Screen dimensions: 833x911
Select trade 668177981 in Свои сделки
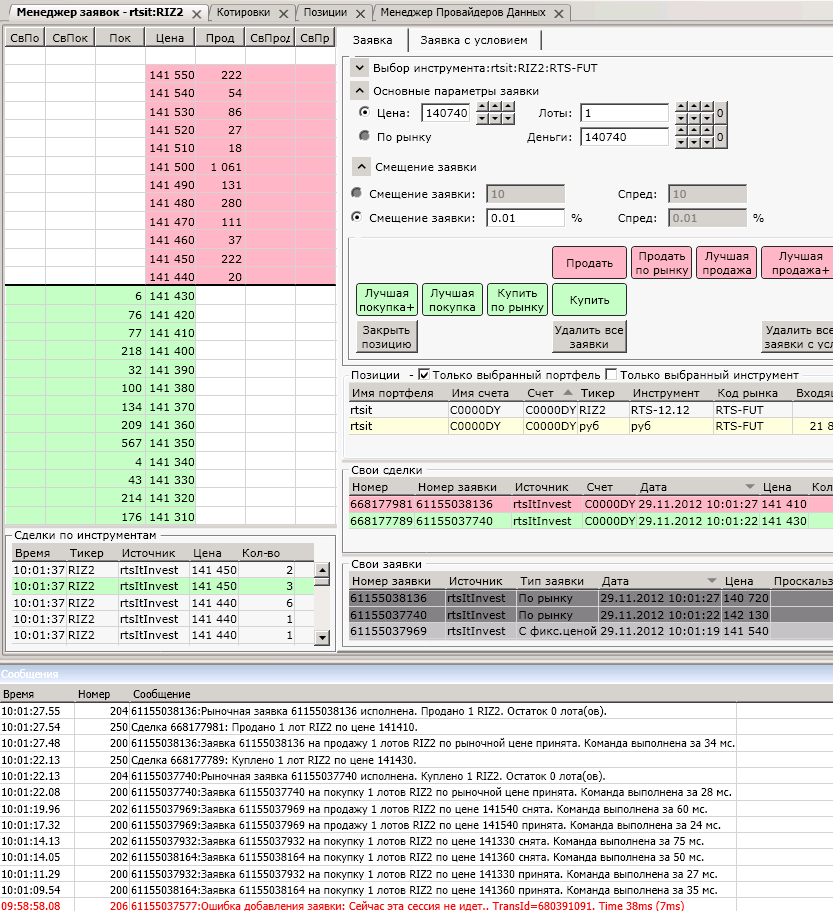[591, 504]
